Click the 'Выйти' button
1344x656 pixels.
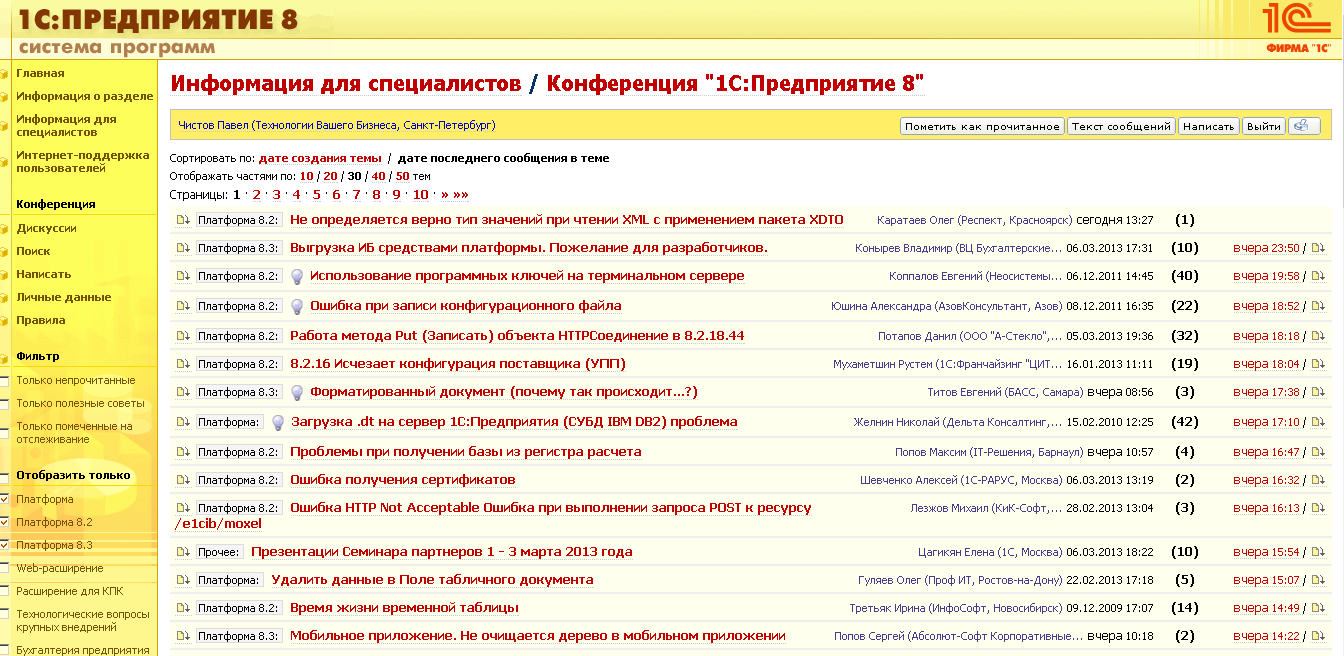pos(1264,126)
